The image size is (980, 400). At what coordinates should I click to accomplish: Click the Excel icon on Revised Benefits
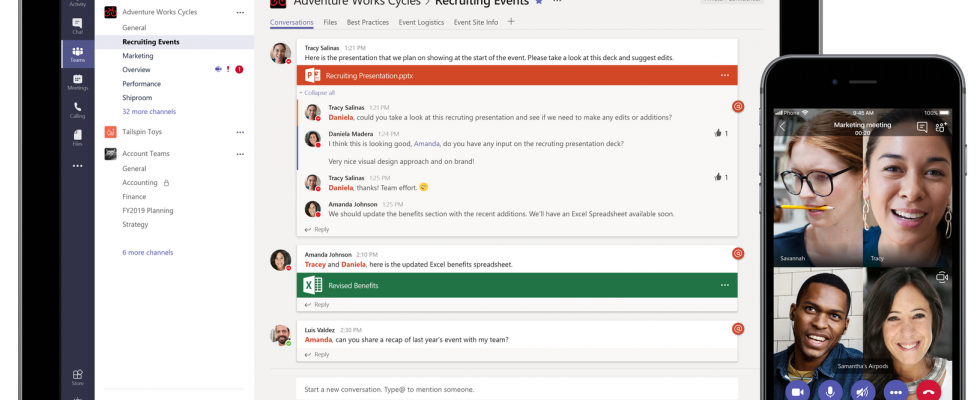tap(312, 285)
